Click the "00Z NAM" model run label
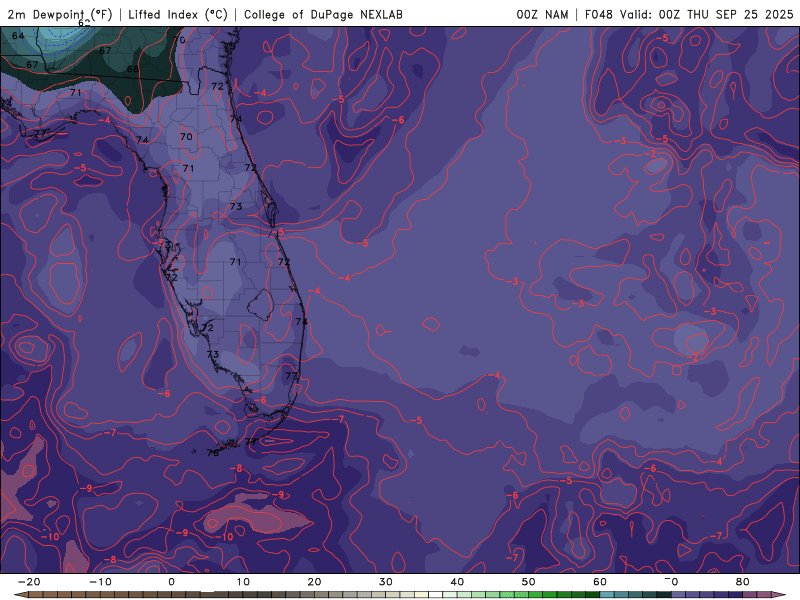The image size is (800, 600). (542, 14)
